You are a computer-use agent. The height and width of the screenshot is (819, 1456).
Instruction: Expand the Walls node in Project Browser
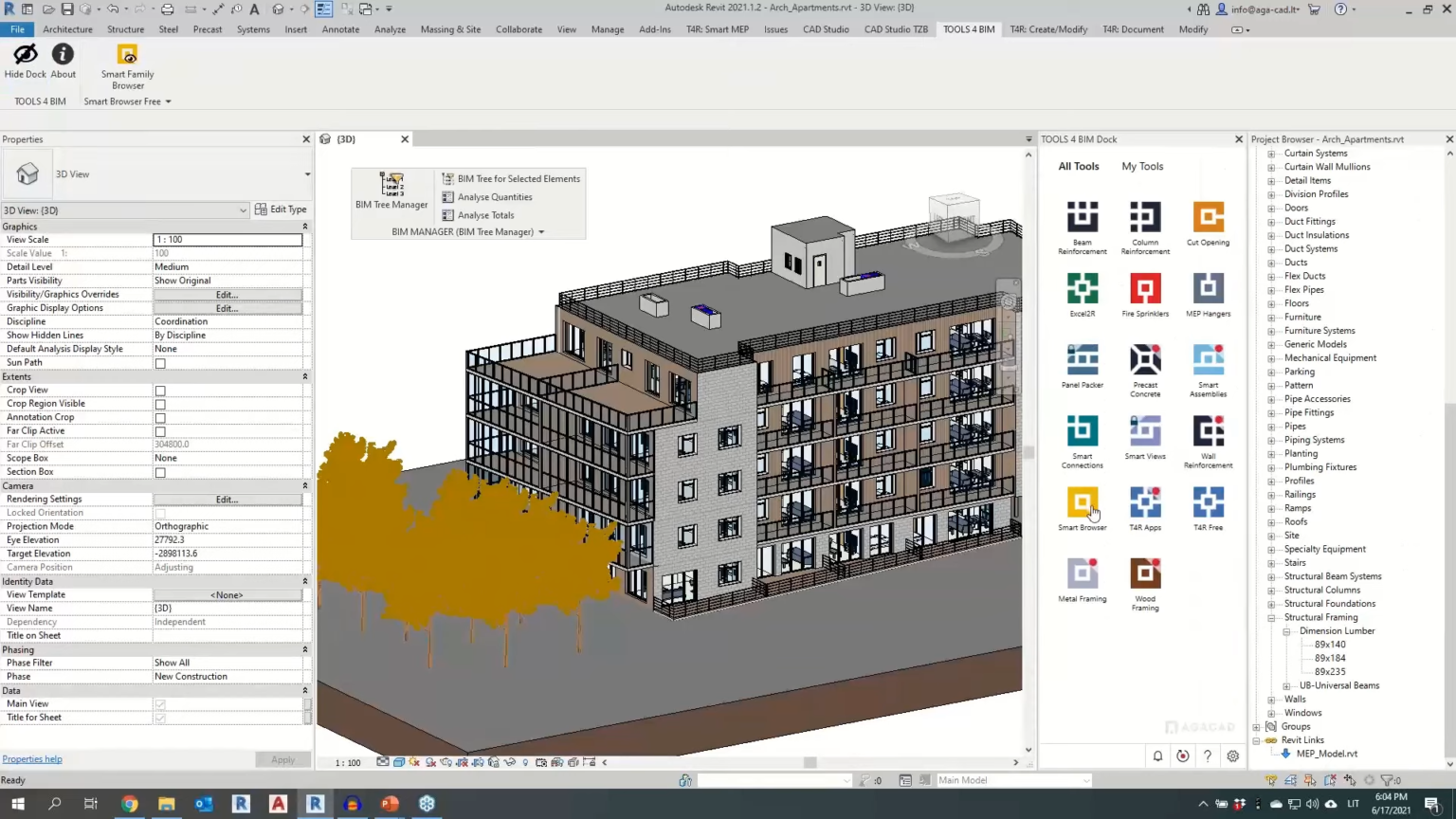(x=1271, y=700)
